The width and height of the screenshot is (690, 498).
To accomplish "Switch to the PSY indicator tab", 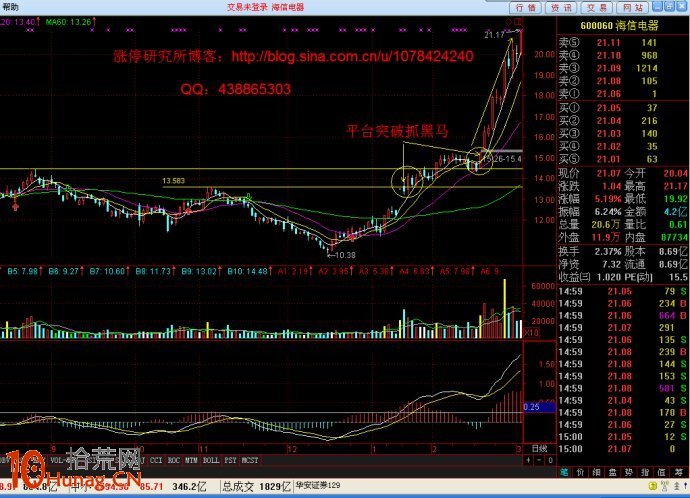I will pos(230,460).
